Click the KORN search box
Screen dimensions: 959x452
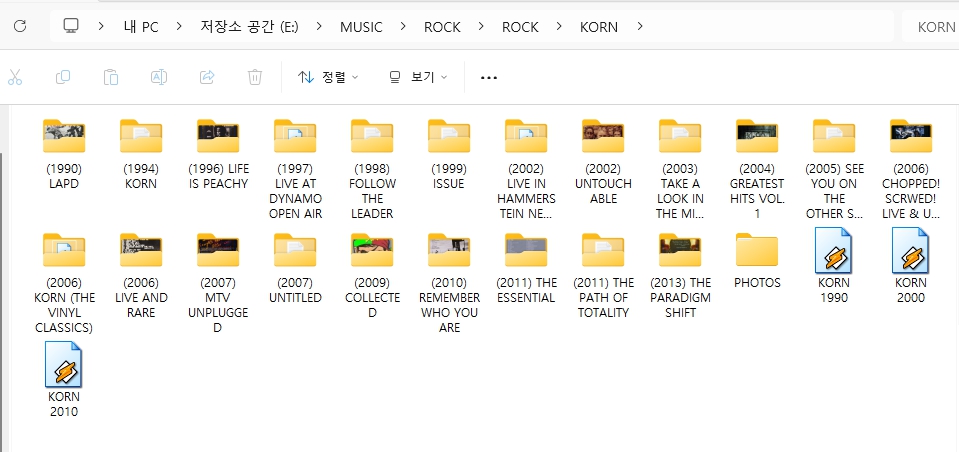point(930,27)
